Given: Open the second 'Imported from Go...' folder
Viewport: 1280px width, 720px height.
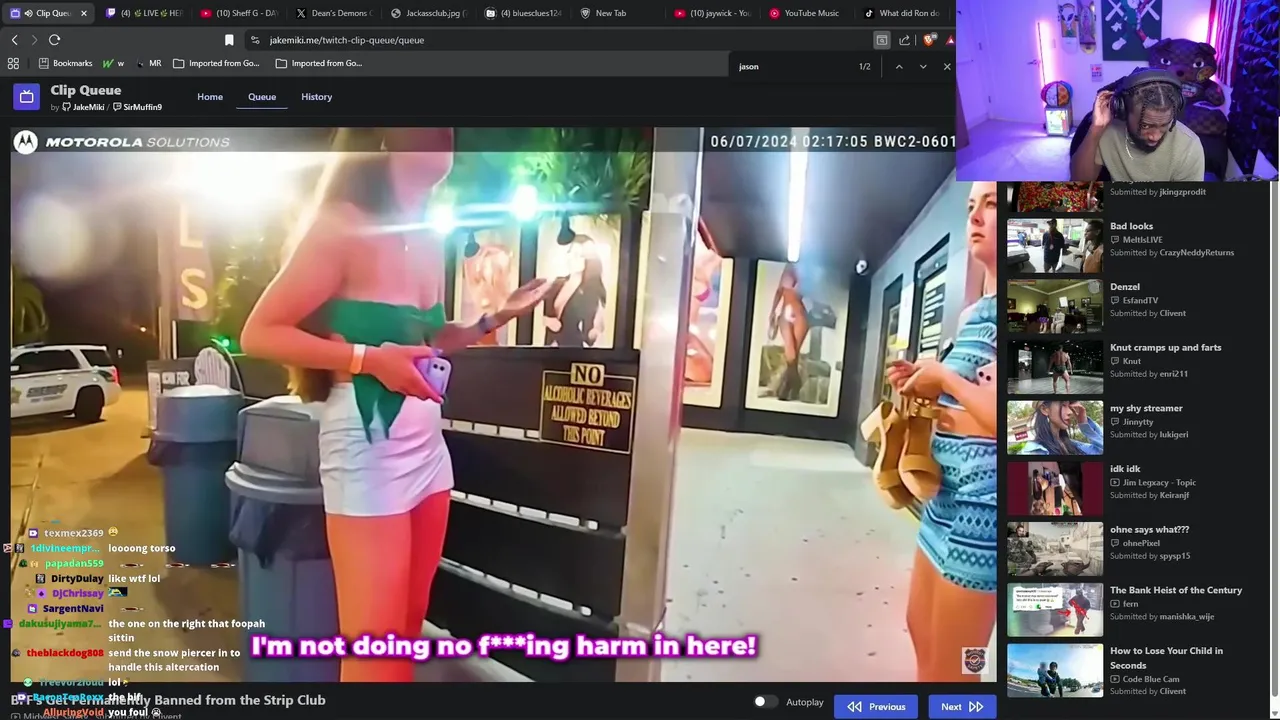Looking at the screenshot, I should 319,63.
